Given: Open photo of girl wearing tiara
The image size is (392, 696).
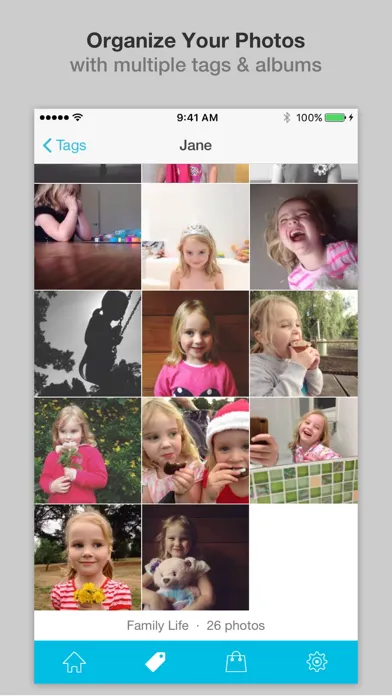Looking at the screenshot, I should point(196,237).
